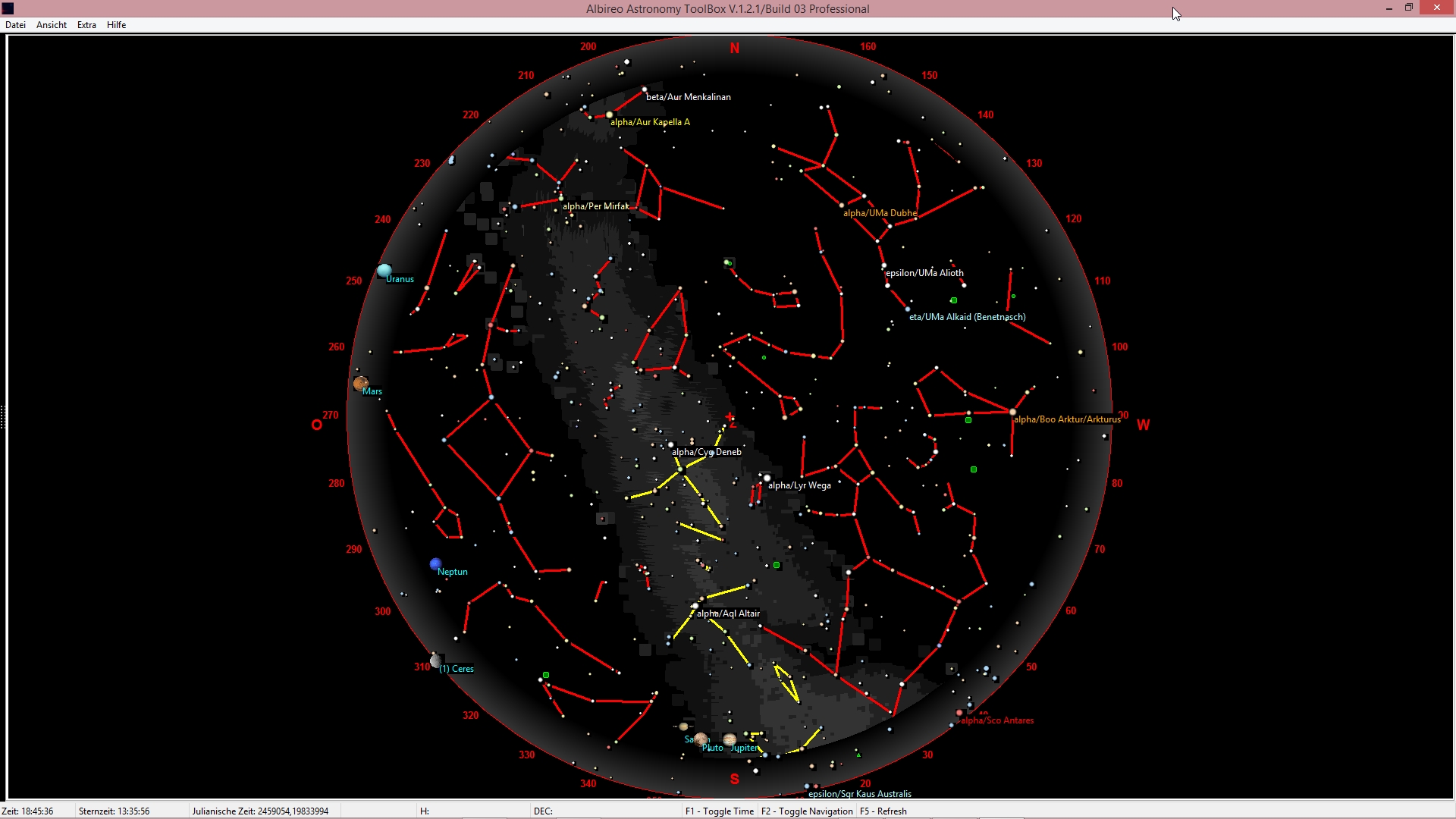The height and width of the screenshot is (819, 1456).
Task: Click the application icon in title bar
Action: (x=8, y=8)
